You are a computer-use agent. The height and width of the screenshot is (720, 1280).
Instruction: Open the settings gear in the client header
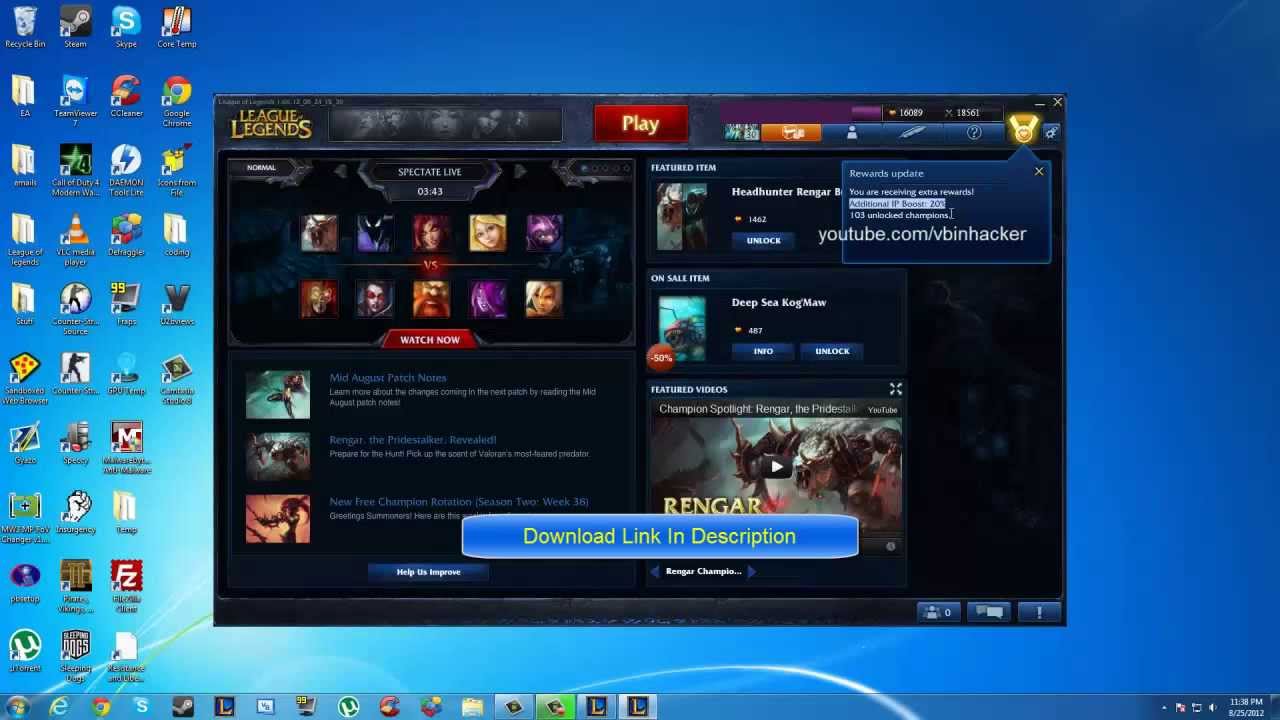click(x=1051, y=132)
